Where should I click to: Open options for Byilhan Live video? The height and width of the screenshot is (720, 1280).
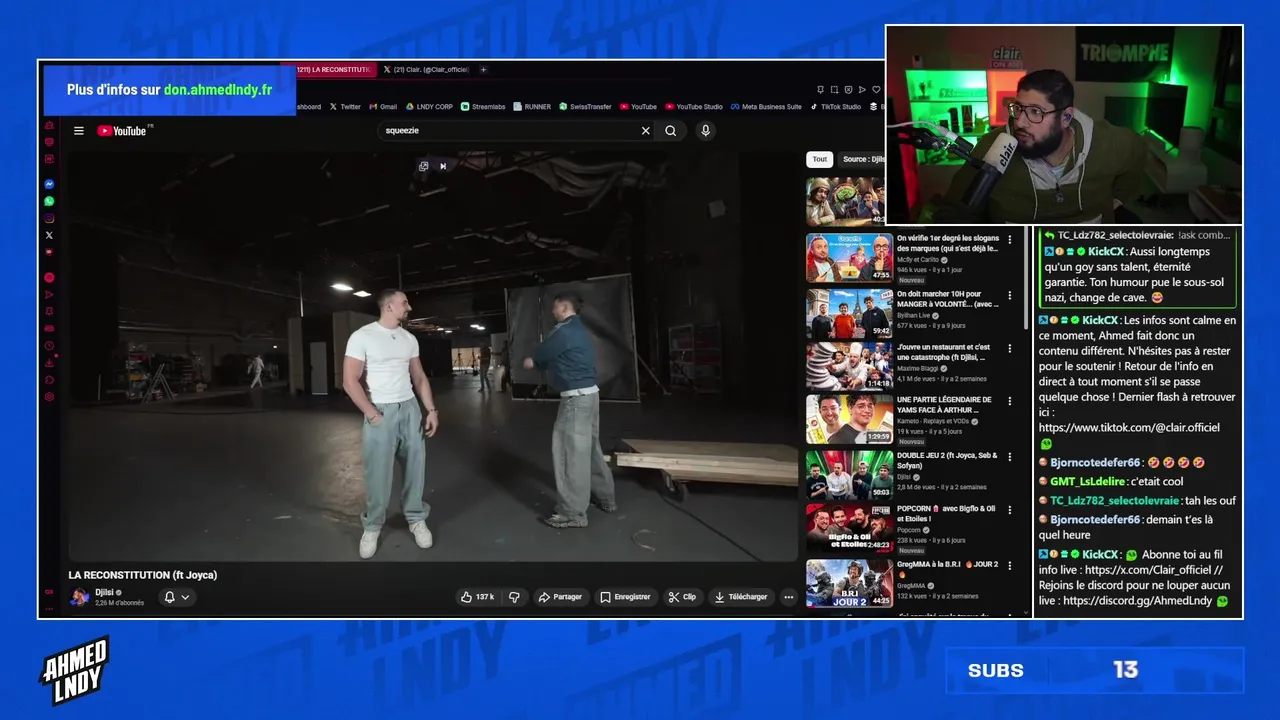point(1010,296)
